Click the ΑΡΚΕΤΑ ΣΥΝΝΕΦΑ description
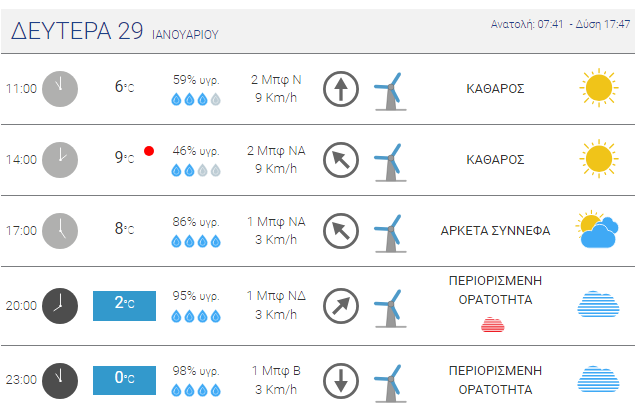This screenshot has height=415, width=641. 495,231
